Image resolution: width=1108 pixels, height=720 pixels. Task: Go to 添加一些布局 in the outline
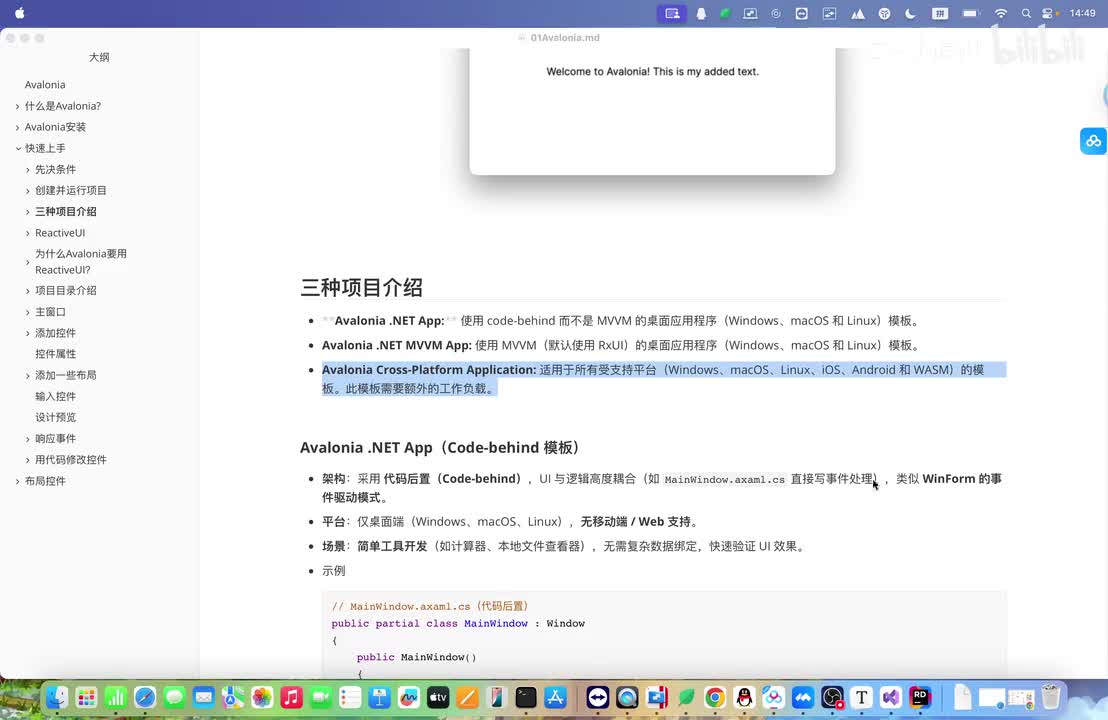click(x=66, y=375)
